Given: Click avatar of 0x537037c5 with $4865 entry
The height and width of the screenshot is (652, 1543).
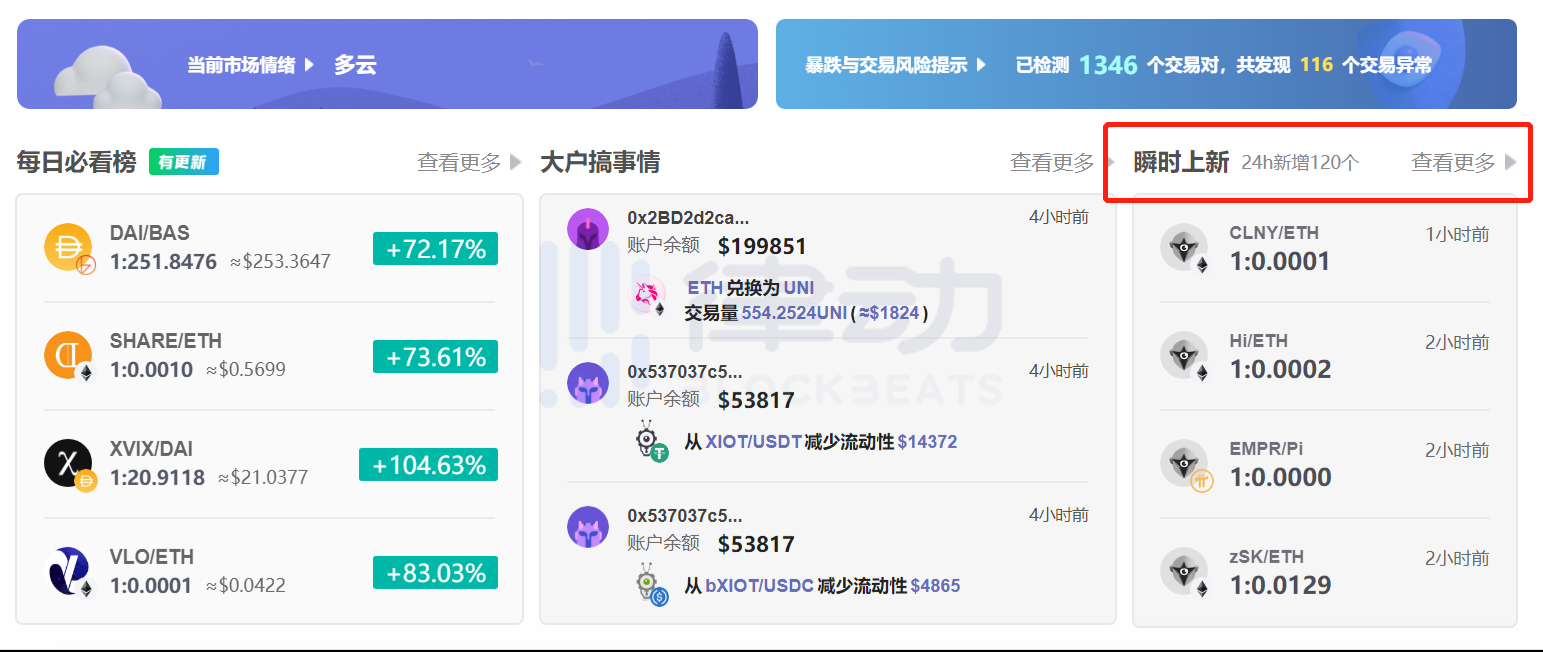Looking at the screenshot, I should point(588,527).
